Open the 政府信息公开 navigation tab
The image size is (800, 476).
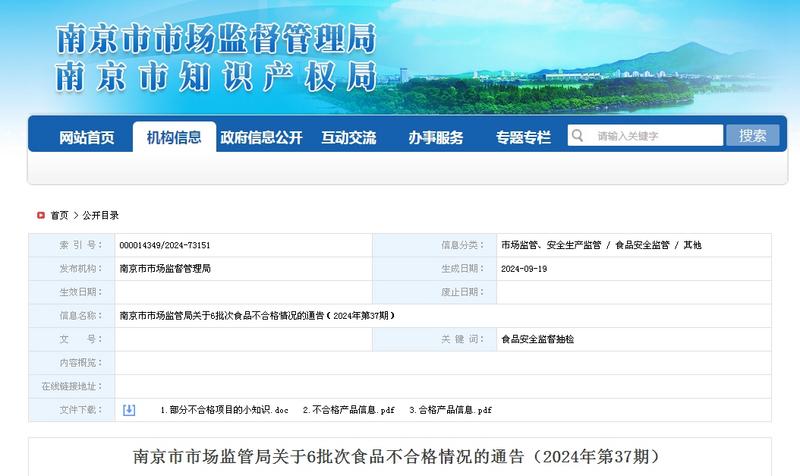[x=261, y=137]
